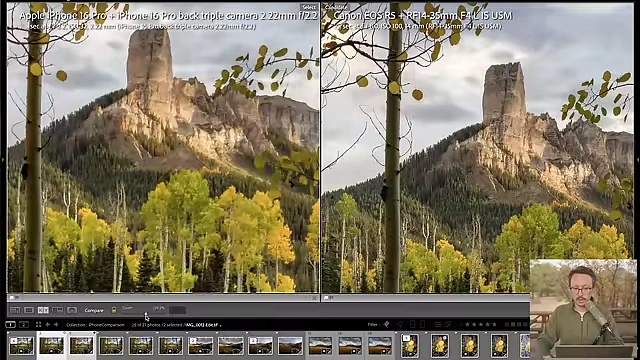This screenshot has width=640, height=360.
Task: Click Collection : iPhoneComparison text
Action: pos(95,325)
